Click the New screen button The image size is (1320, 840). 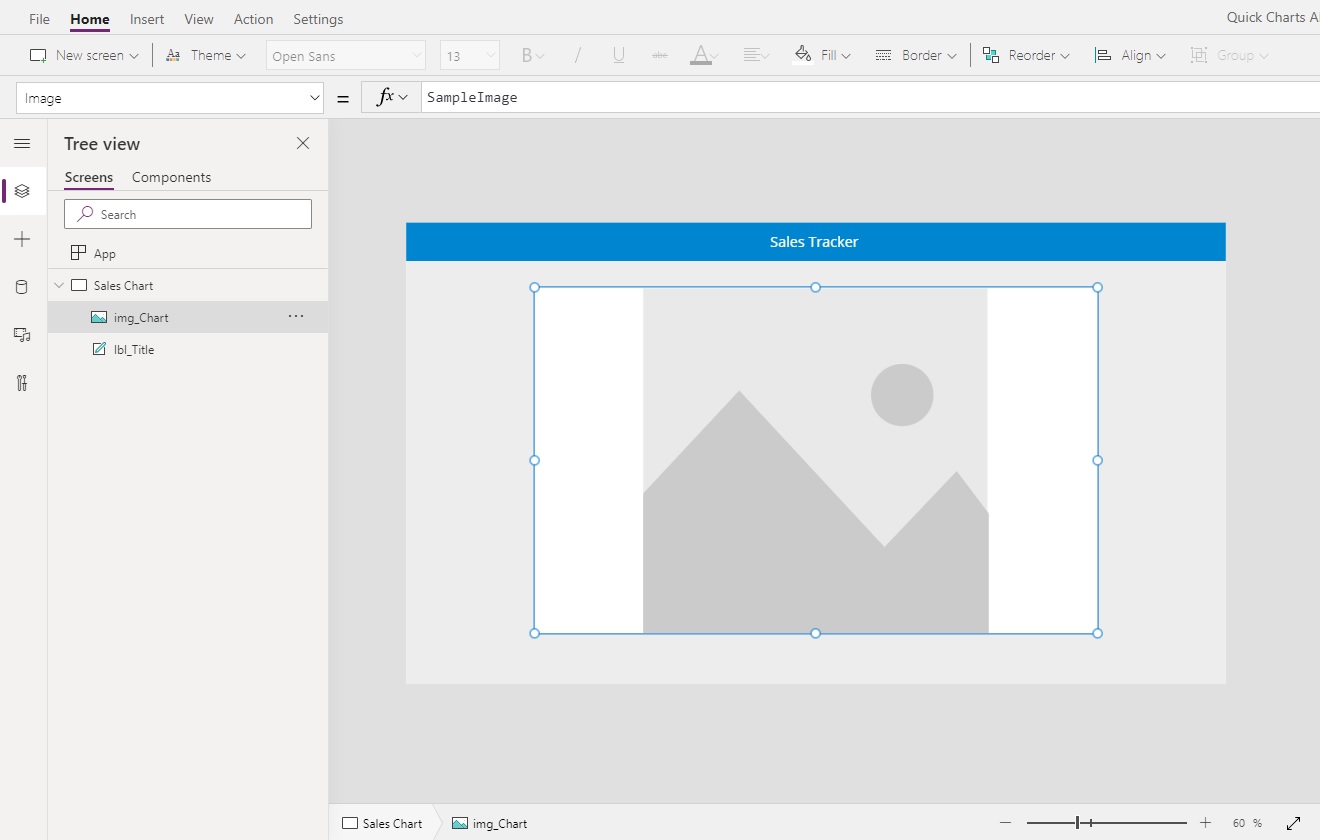(84, 56)
